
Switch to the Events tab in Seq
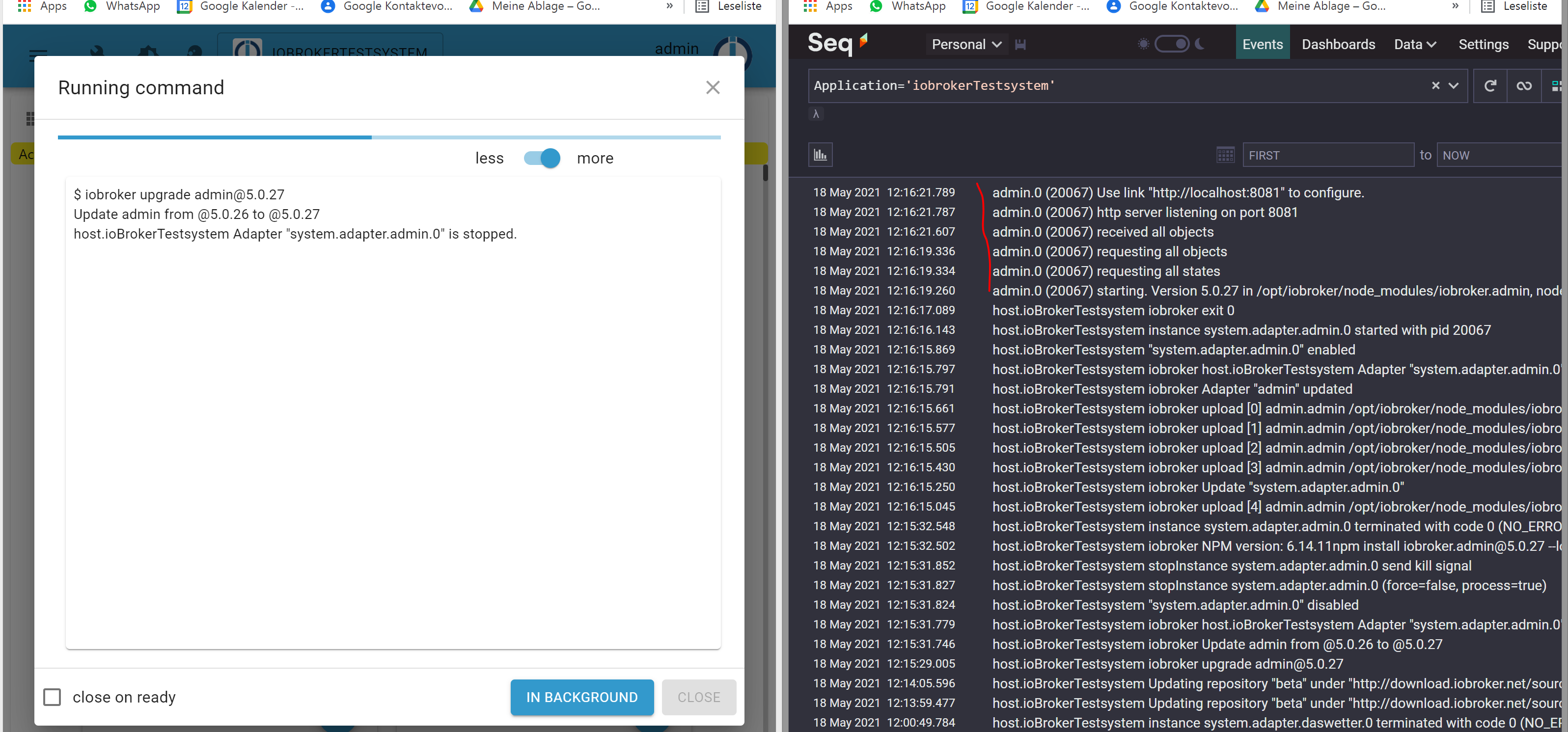coord(1263,44)
